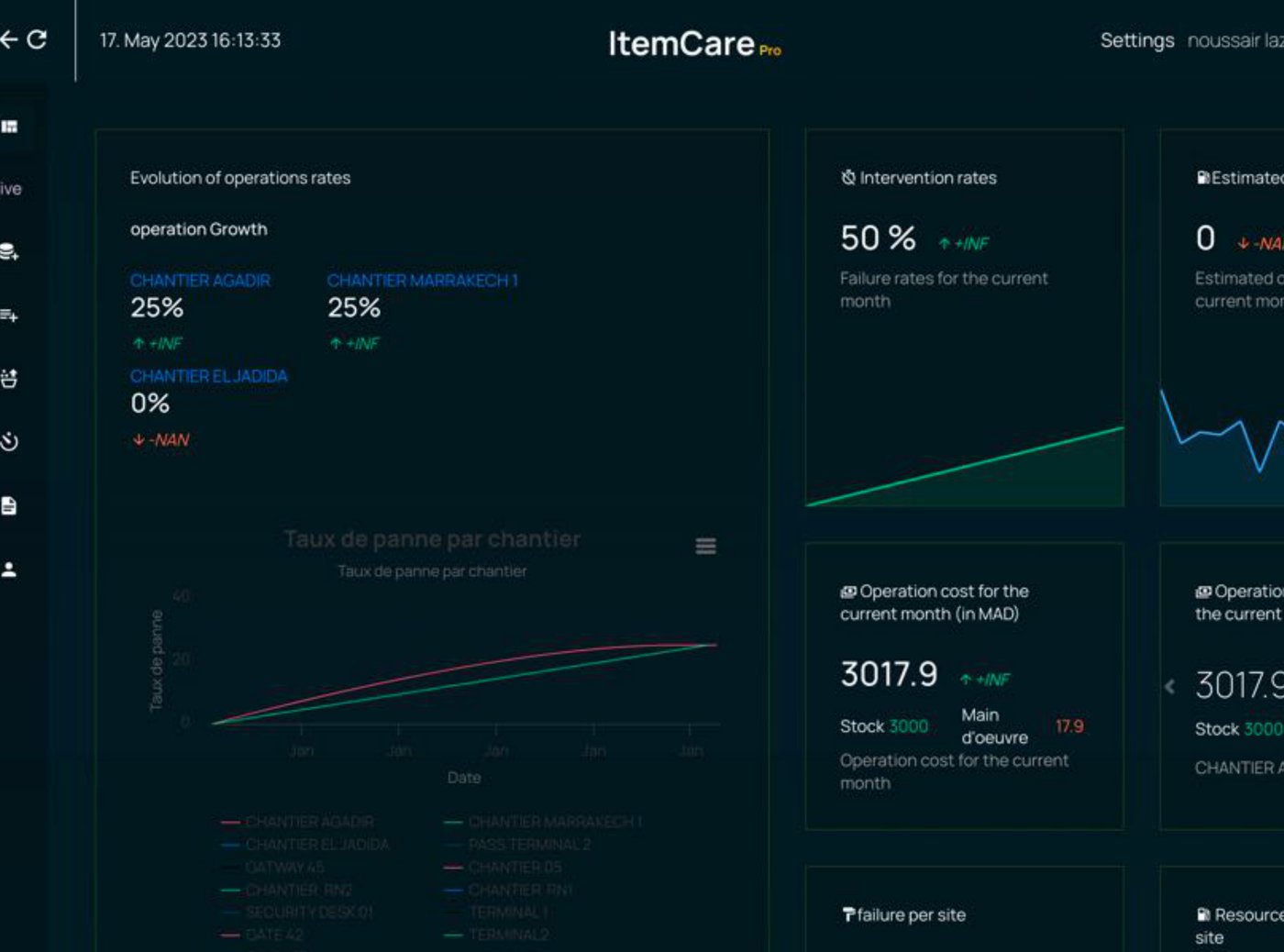Open the user profile icon in the sidebar

9,570
